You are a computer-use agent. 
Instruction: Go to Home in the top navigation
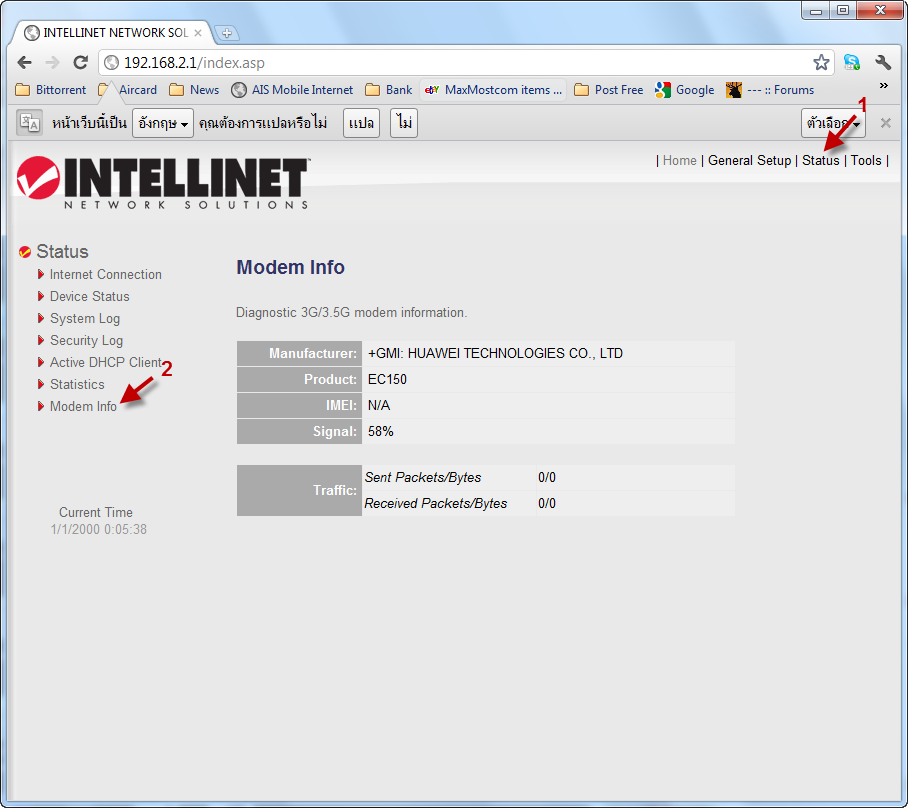coord(679,160)
